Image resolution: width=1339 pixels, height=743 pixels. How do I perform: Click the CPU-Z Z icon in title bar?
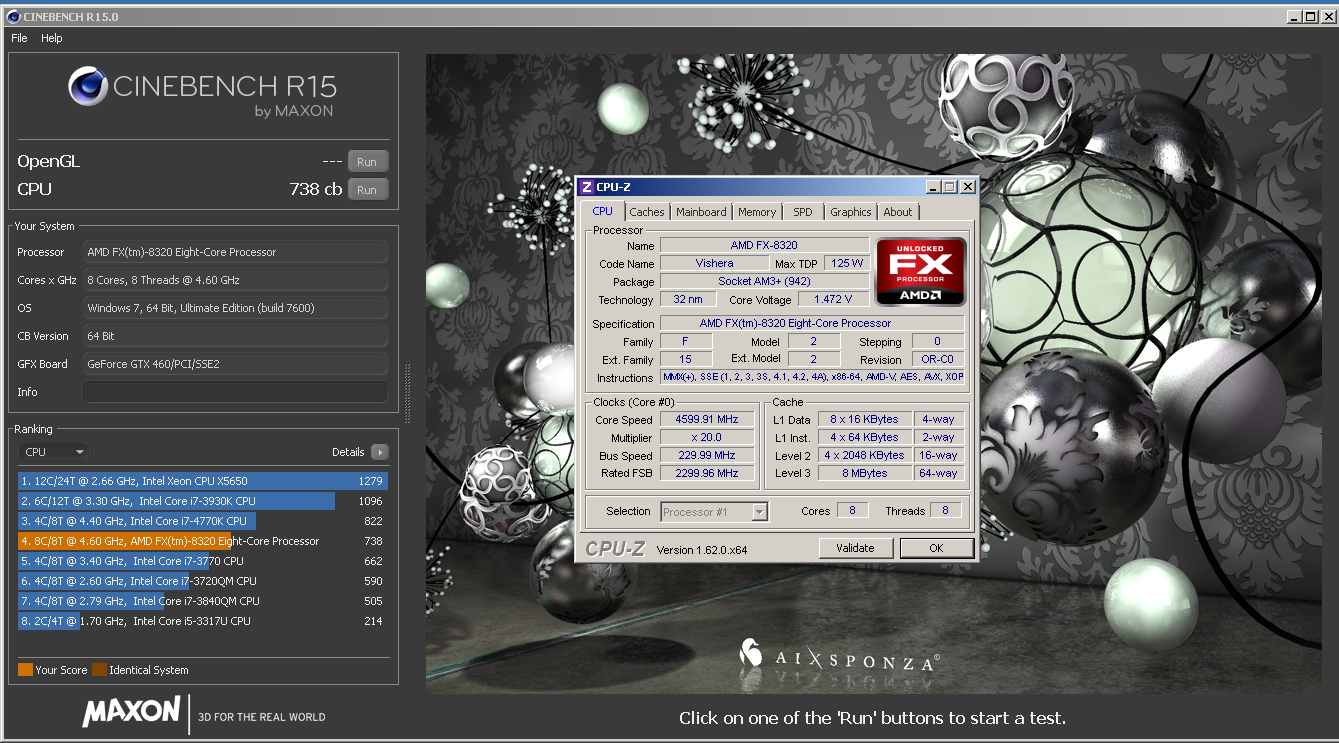(586, 186)
